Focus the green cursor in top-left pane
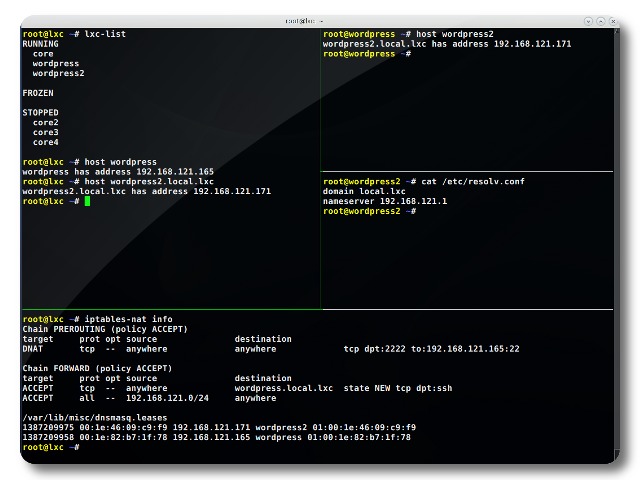The height and width of the screenshot is (480, 640). (87, 201)
